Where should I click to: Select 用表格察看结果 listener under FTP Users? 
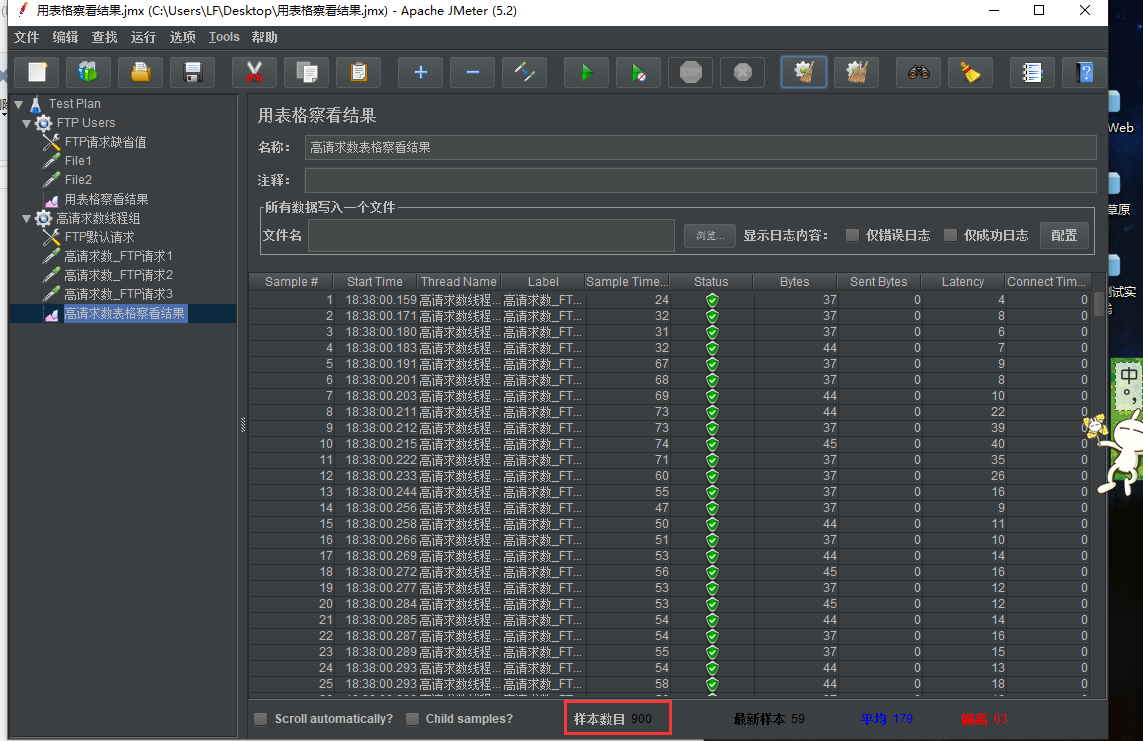tap(106, 199)
